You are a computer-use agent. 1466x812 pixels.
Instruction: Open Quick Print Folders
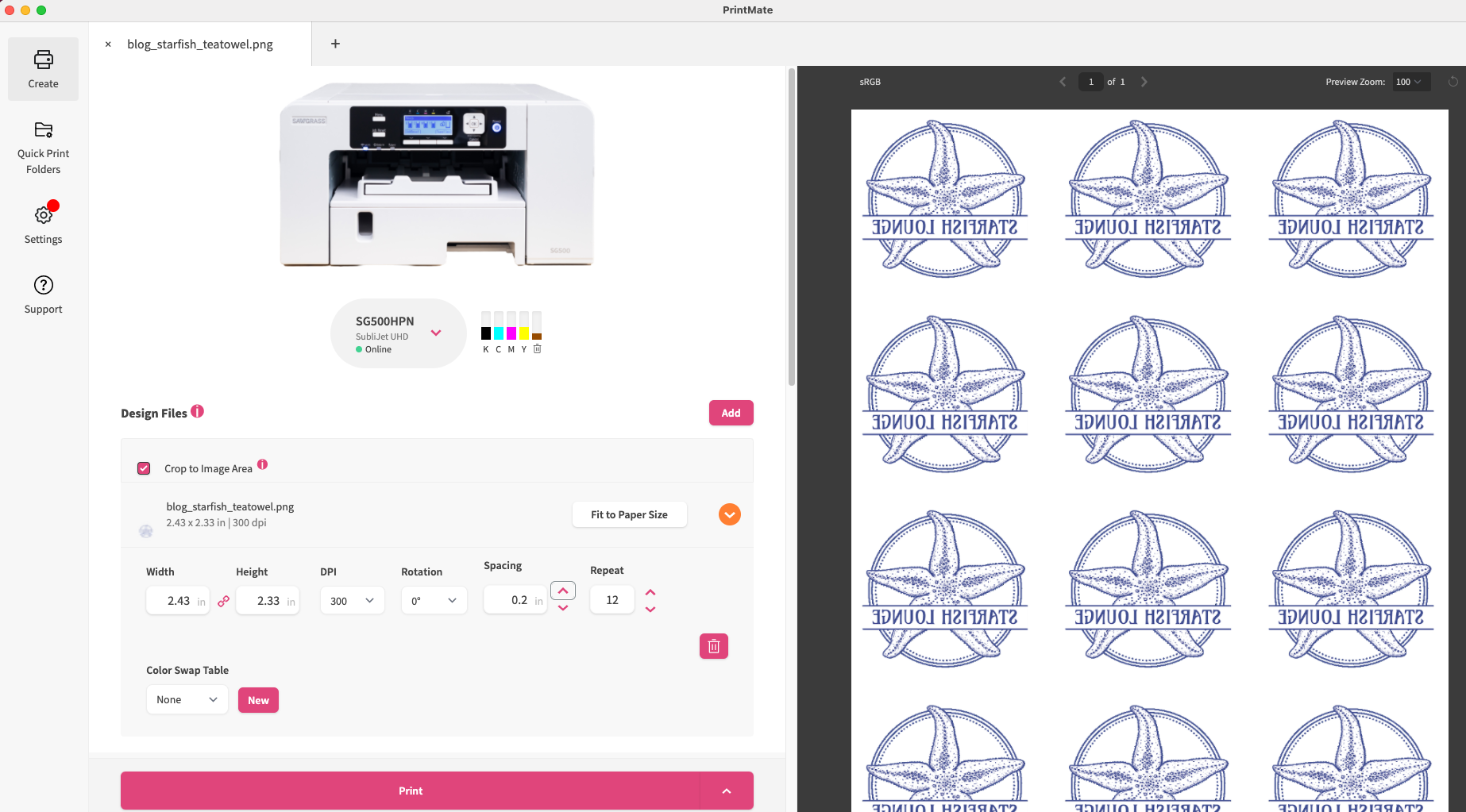(x=43, y=148)
